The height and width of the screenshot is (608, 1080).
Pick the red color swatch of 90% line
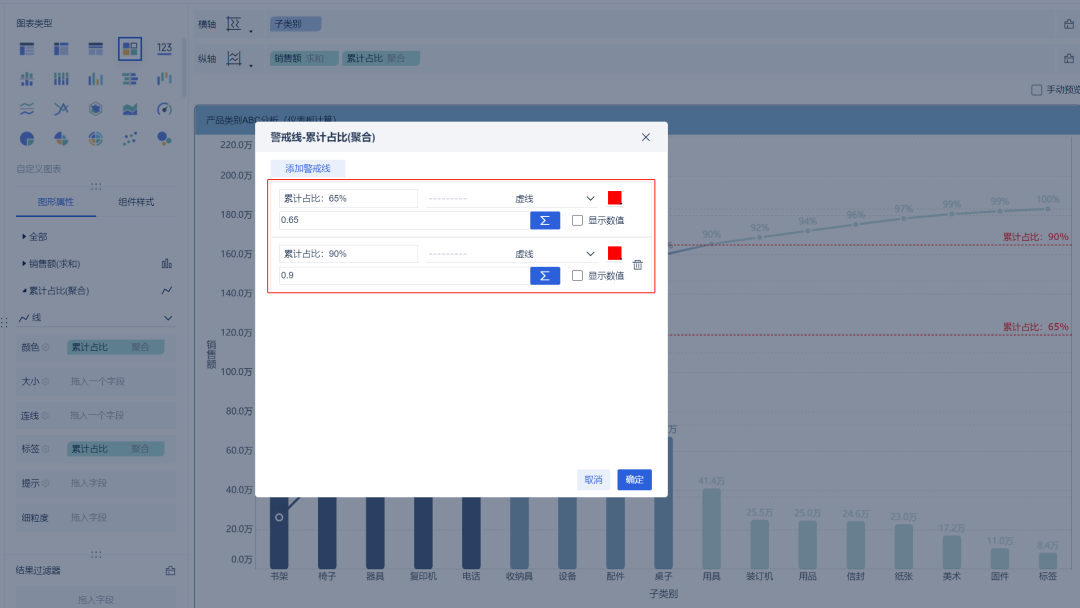tap(615, 253)
